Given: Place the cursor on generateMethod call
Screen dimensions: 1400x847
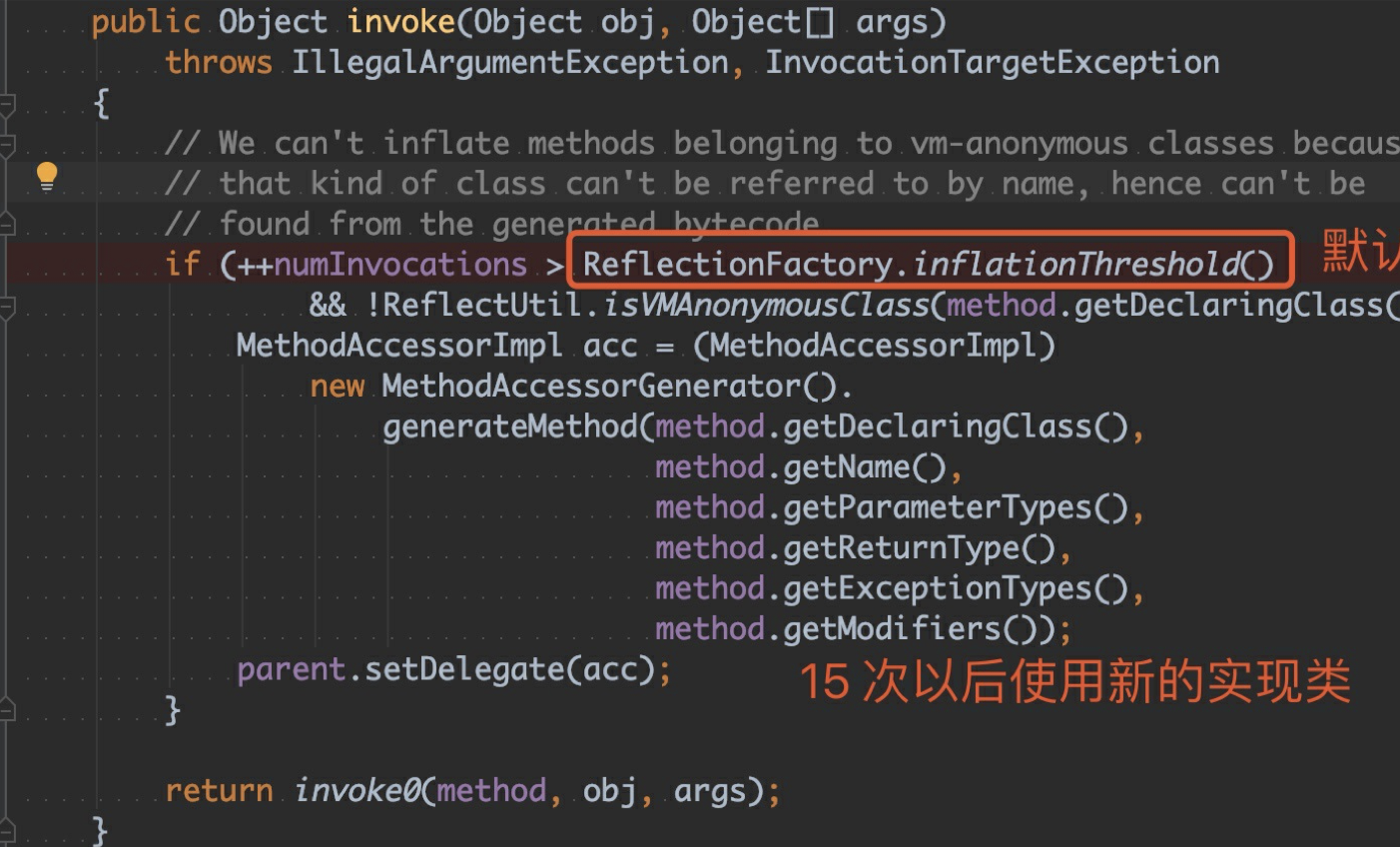Looking at the screenshot, I should (x=509, y=427).
